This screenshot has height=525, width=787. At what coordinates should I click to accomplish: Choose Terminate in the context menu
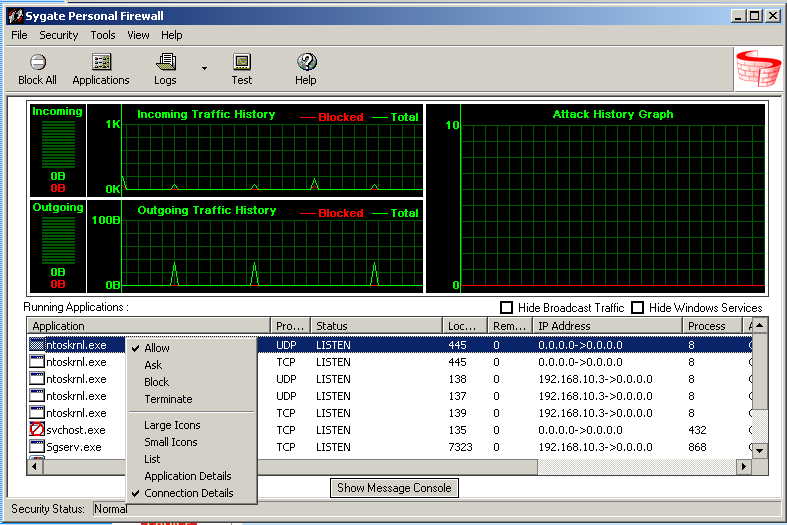coord(191,399)
